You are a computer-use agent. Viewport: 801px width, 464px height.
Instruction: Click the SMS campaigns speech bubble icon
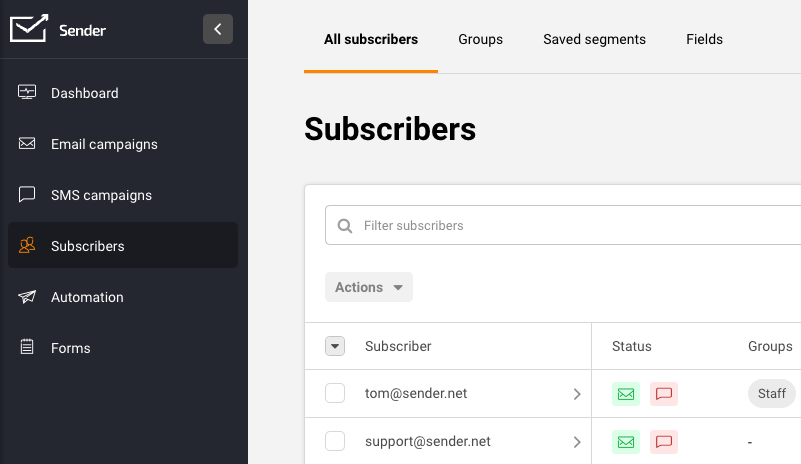tap(27, 195)
